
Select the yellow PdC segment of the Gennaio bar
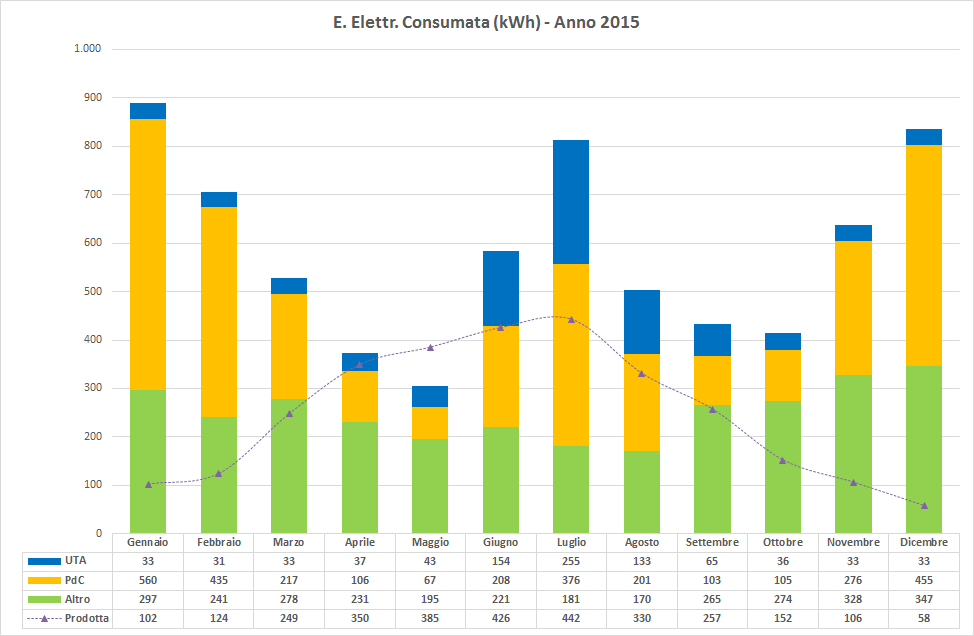click(148, 254)
